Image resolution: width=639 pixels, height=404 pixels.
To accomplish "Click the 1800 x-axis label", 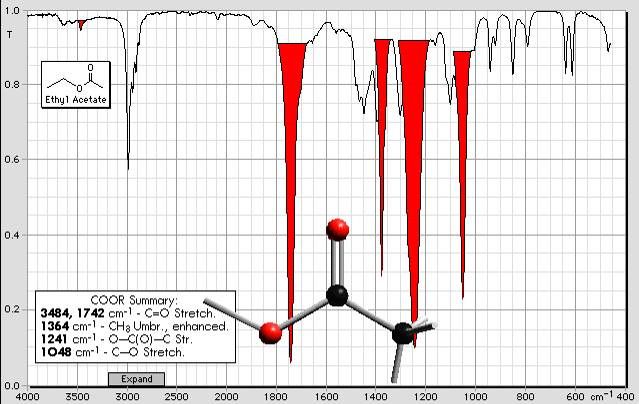I will [x=277, y=397].
